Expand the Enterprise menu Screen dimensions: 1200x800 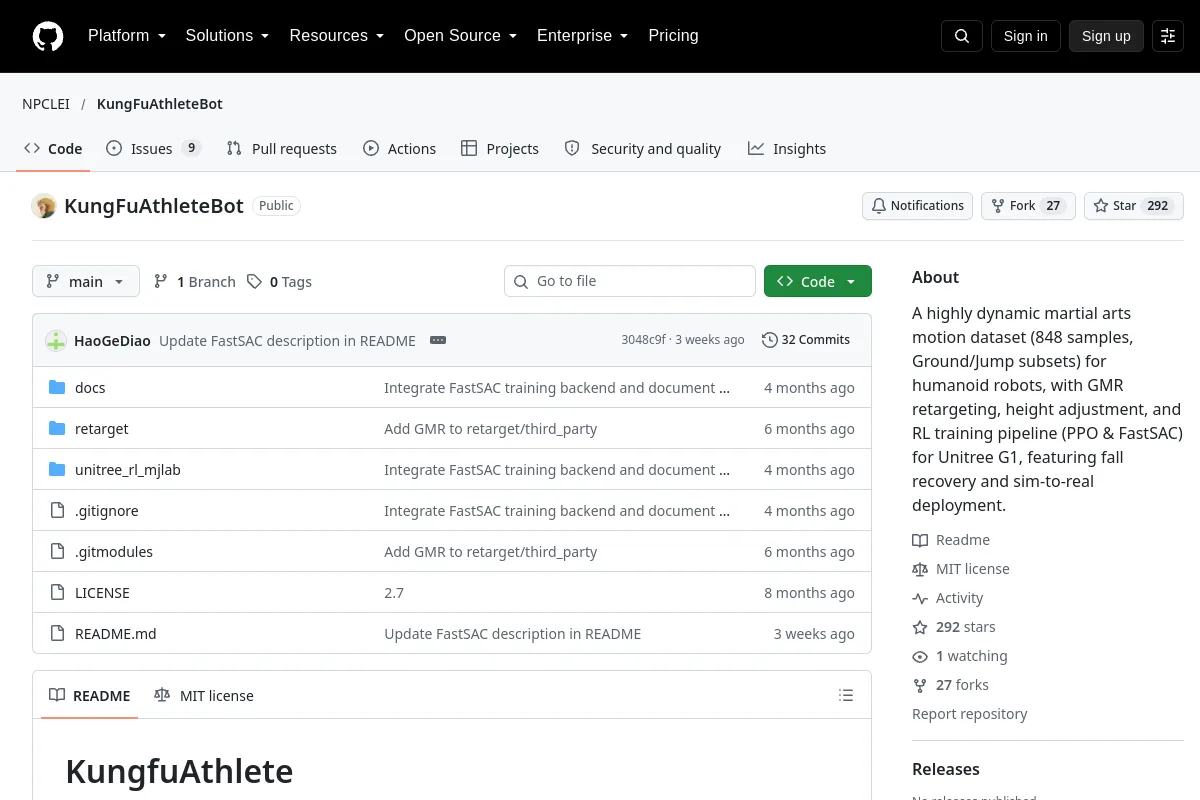583,36
